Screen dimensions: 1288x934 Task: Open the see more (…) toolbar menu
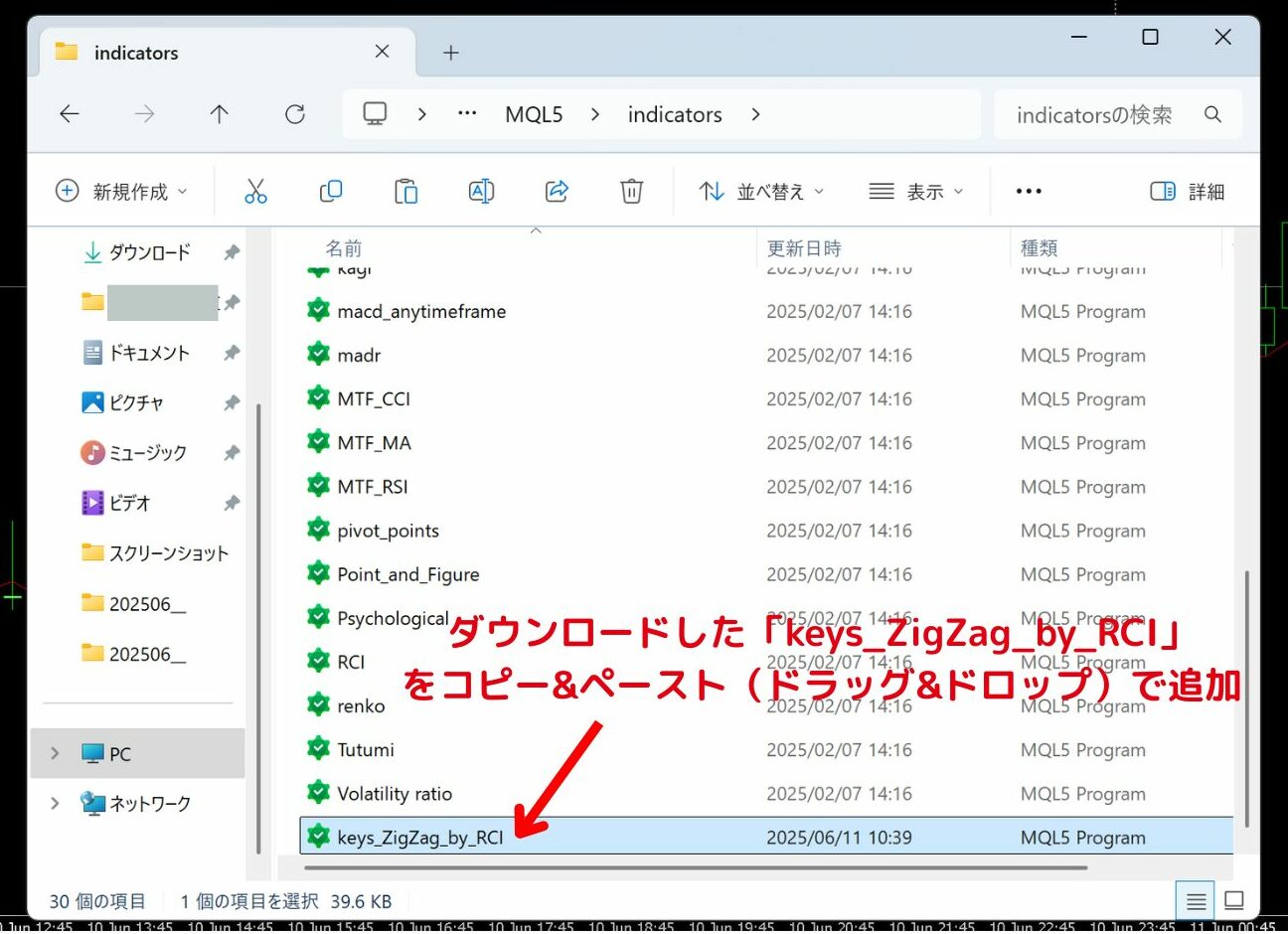pos(1029,191)
